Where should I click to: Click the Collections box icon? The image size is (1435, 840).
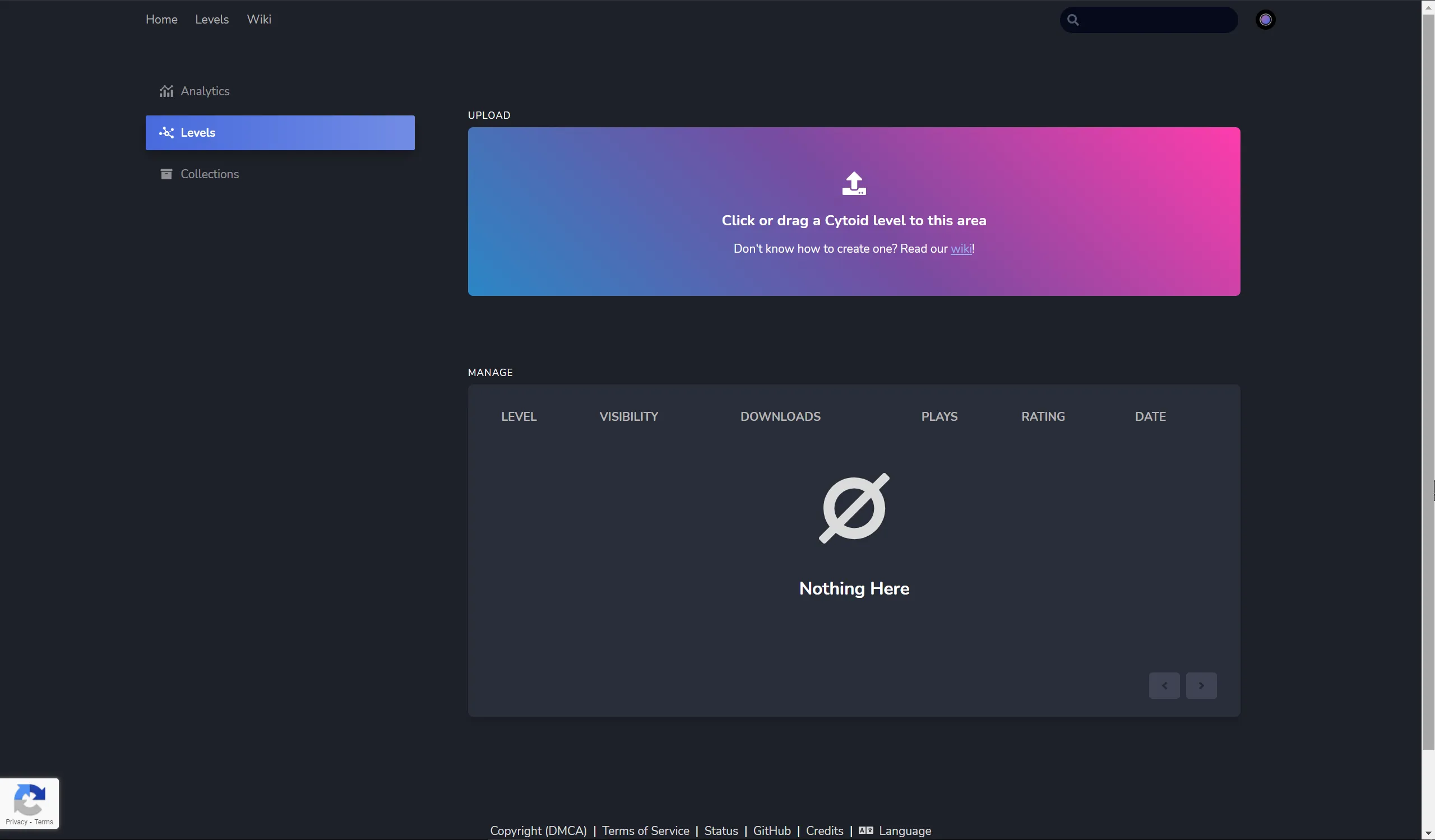(166, 174)
